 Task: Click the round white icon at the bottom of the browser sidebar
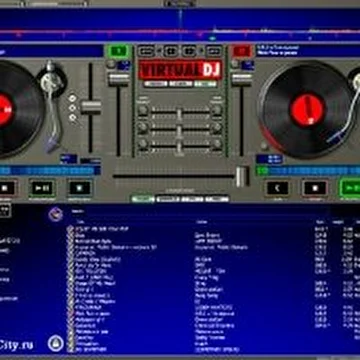coord(56,343)
